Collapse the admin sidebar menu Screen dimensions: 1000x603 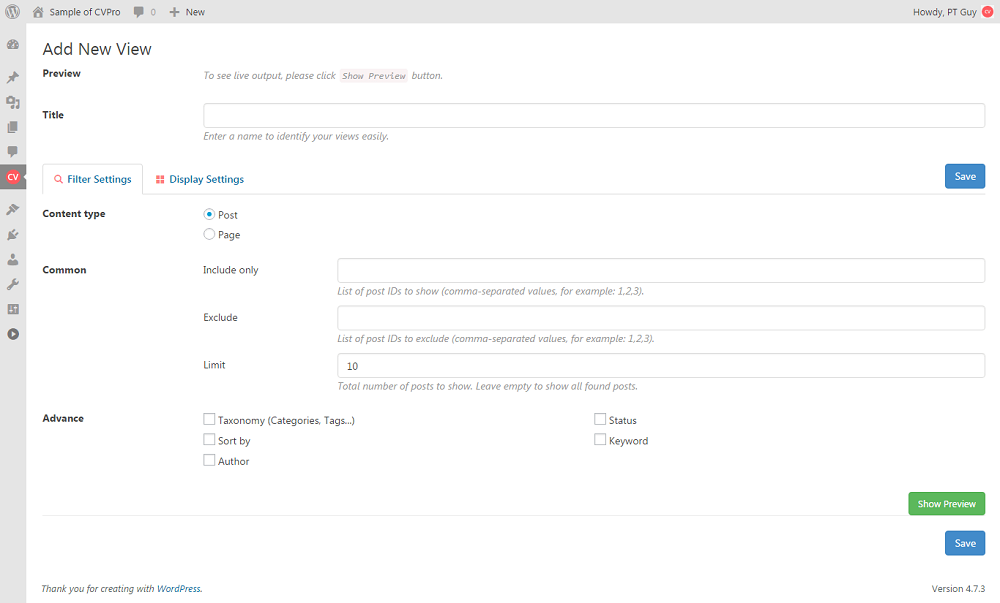tap(13, 334)
